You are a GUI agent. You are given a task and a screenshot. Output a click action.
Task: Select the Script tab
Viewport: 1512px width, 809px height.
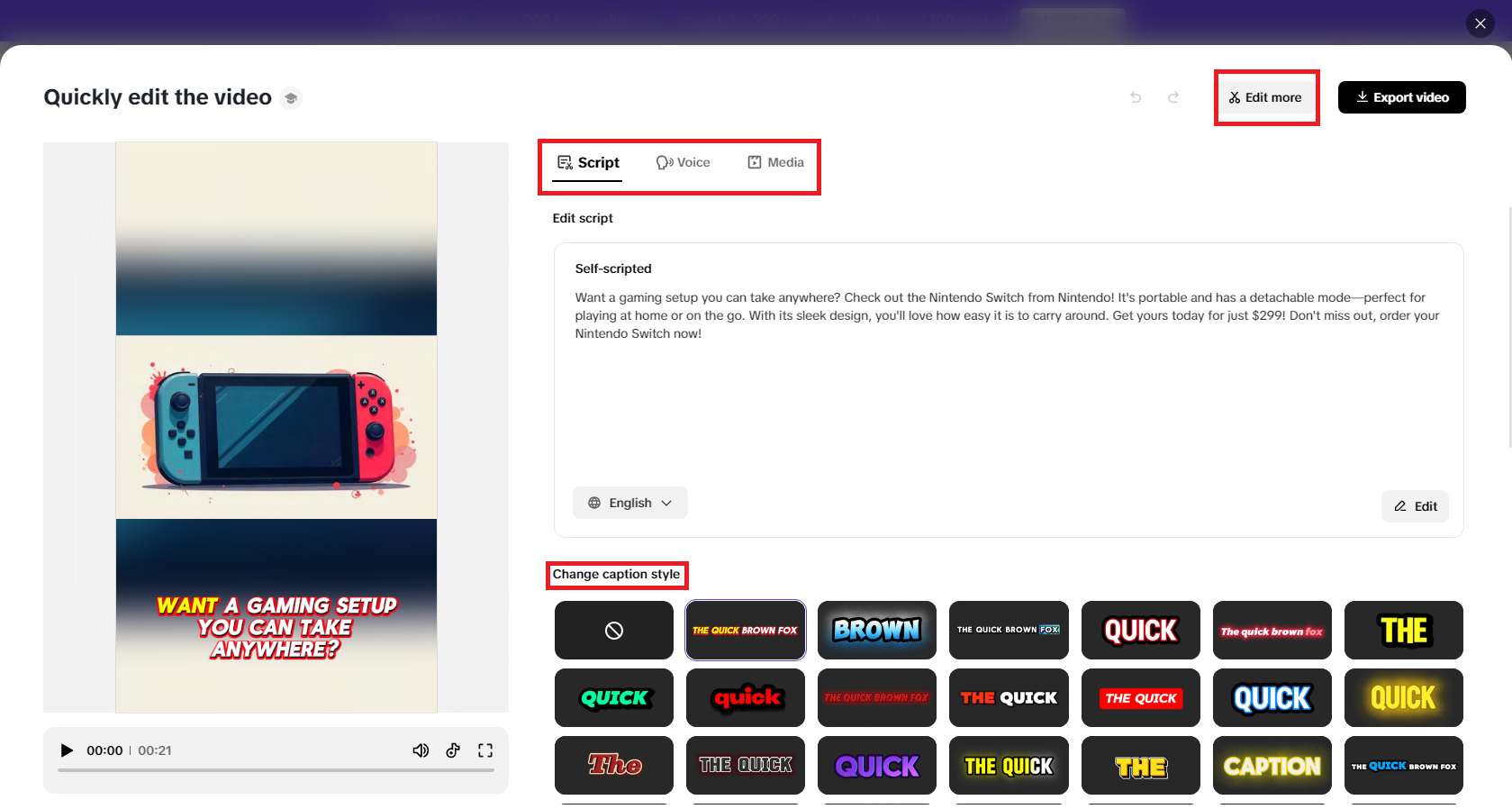(588, 162)
